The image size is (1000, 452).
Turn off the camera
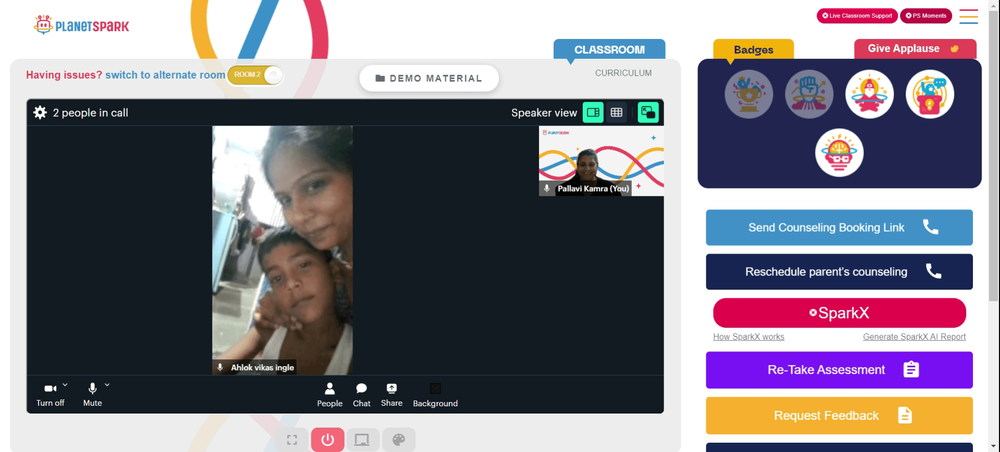coord(50,395)
